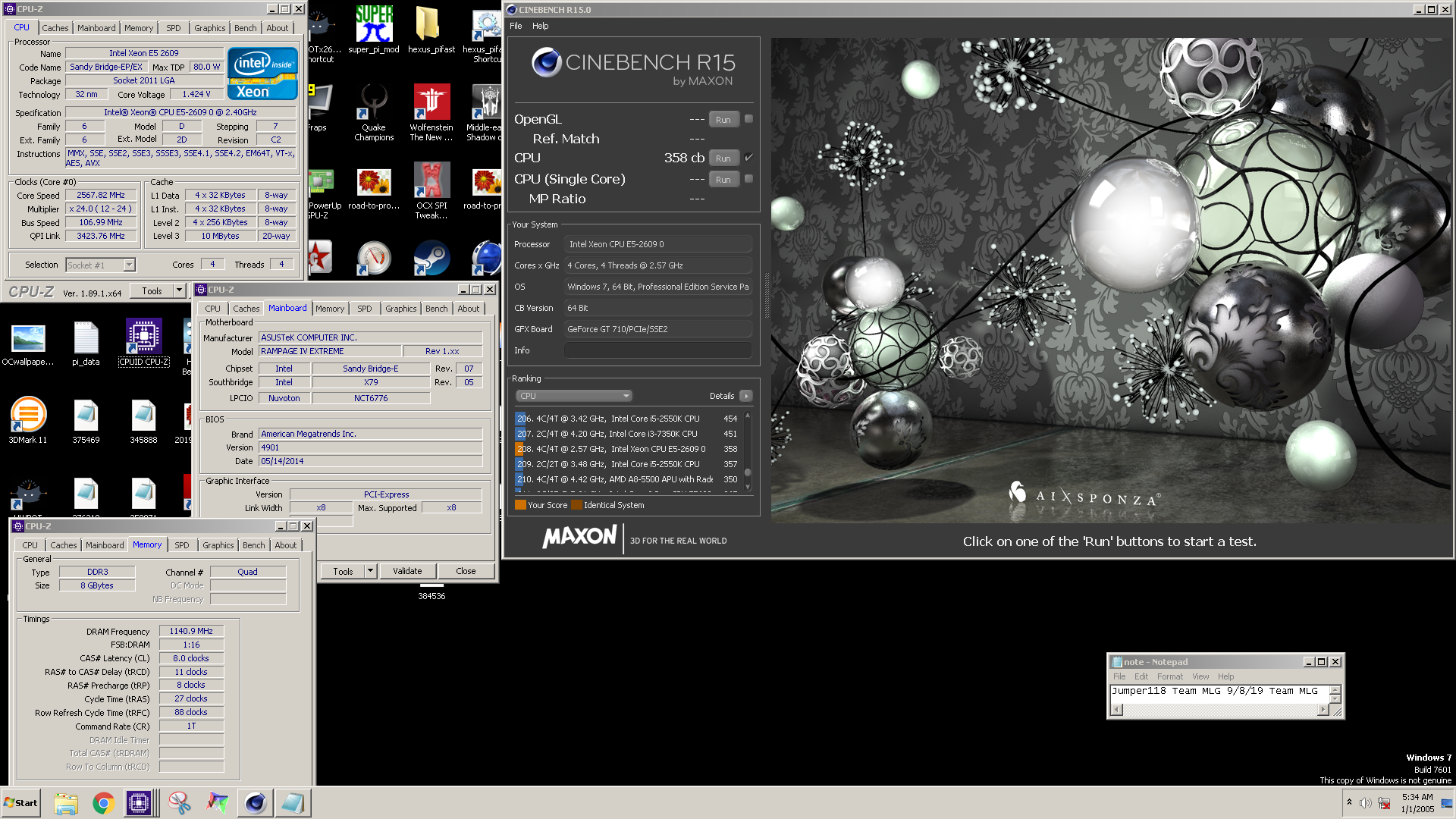Launch the Quake Champions shortcut

tap(374, 112)
